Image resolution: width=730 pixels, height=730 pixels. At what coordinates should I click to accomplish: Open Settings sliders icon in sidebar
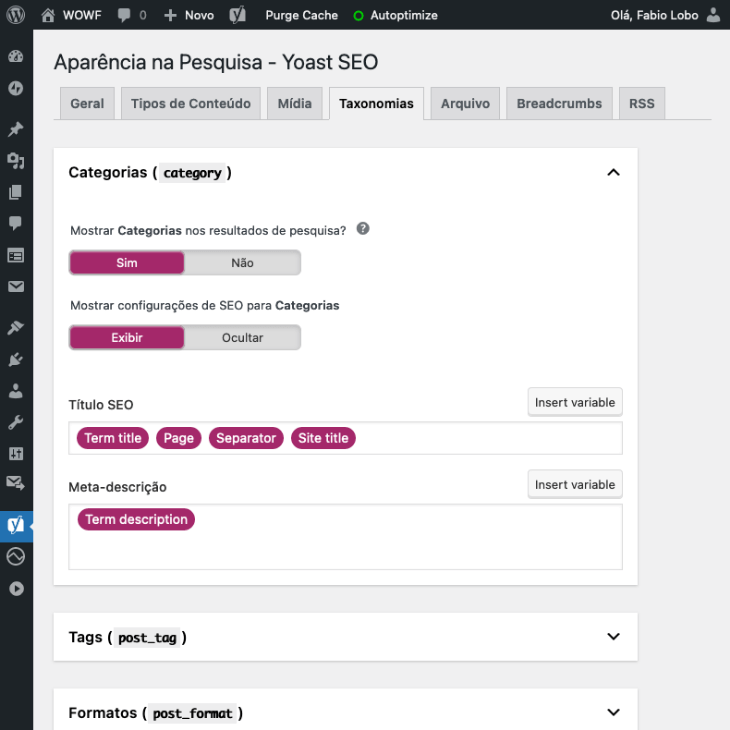tap(16, 453)
